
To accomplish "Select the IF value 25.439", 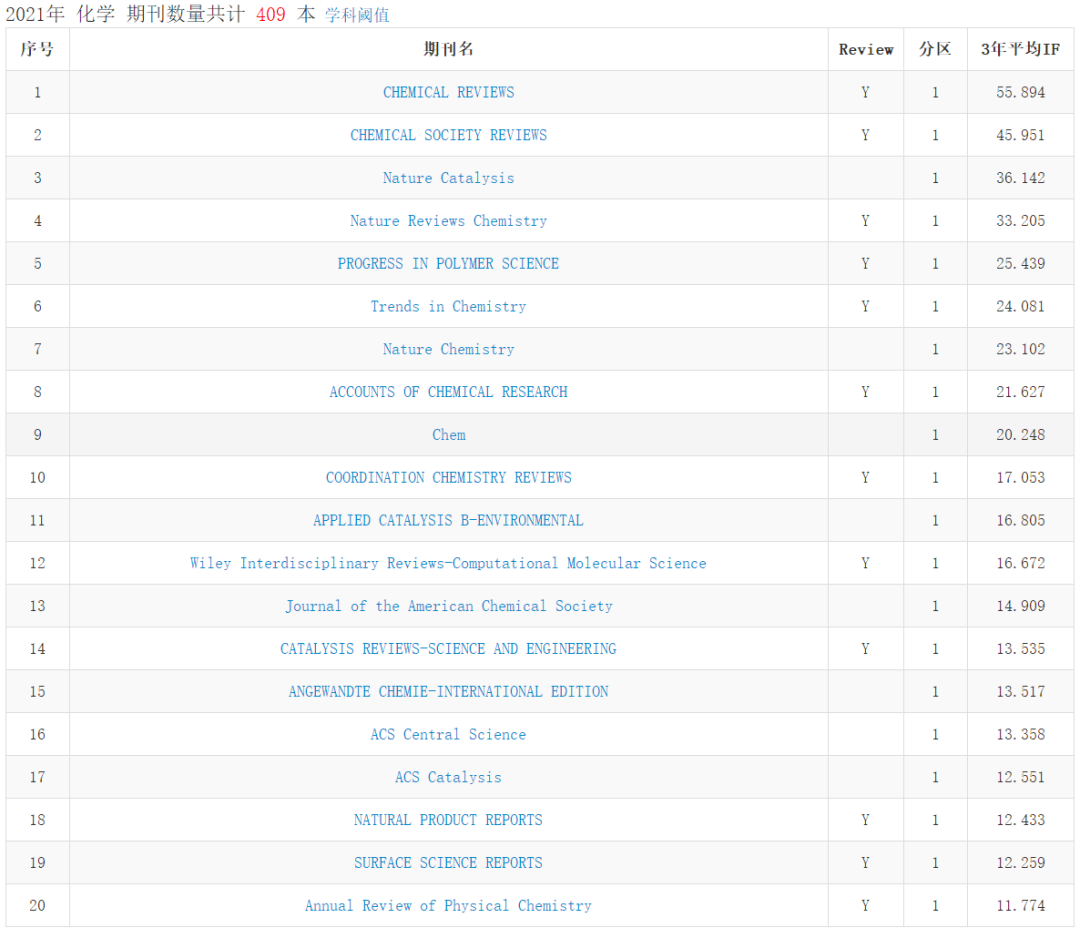I will point(1021,263).
